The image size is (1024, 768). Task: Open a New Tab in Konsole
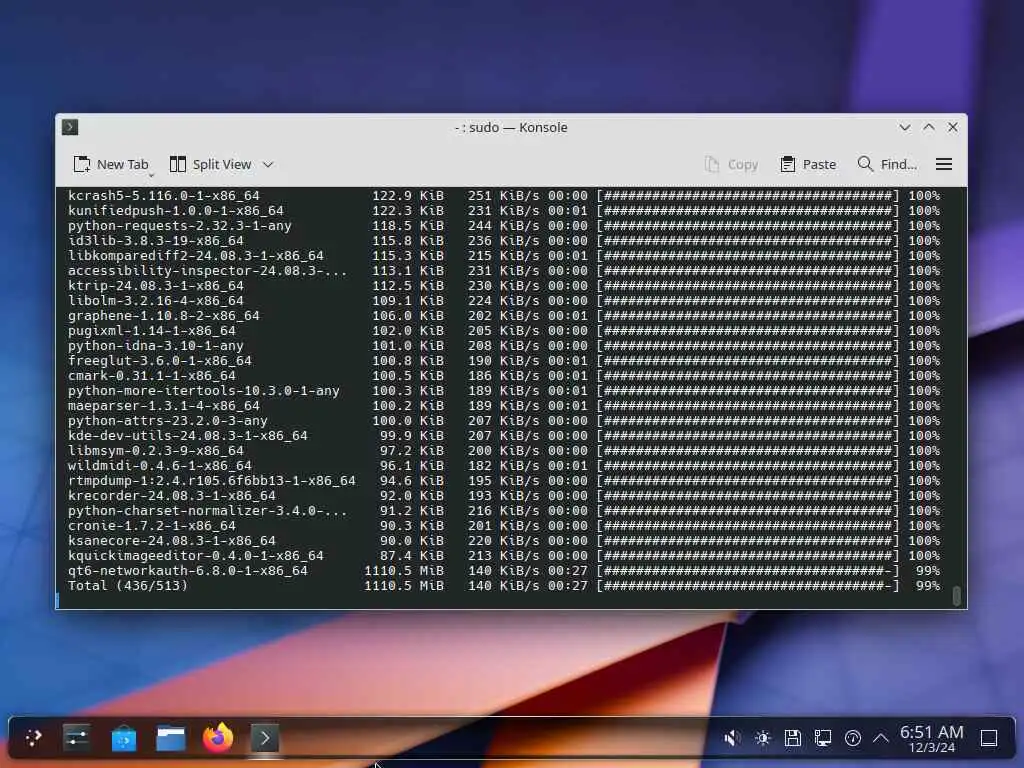(x=111, y=165)
